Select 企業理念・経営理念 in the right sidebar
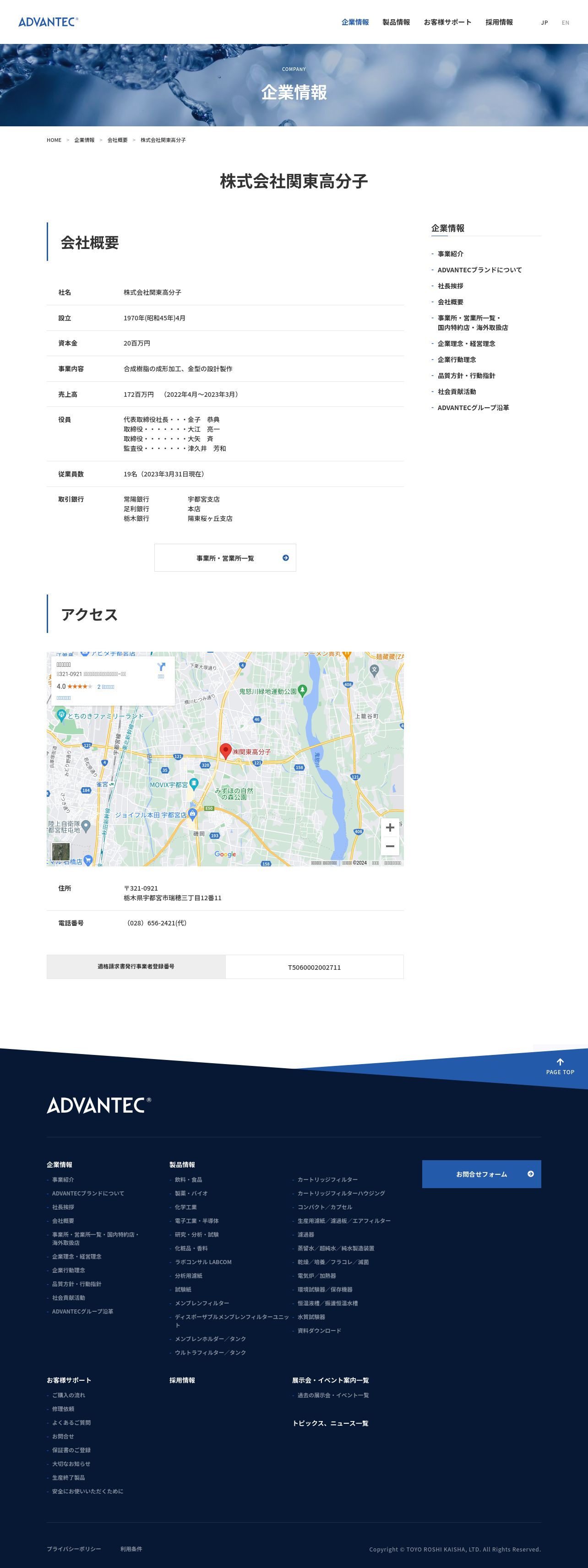588x1568 pixels. 466,344
